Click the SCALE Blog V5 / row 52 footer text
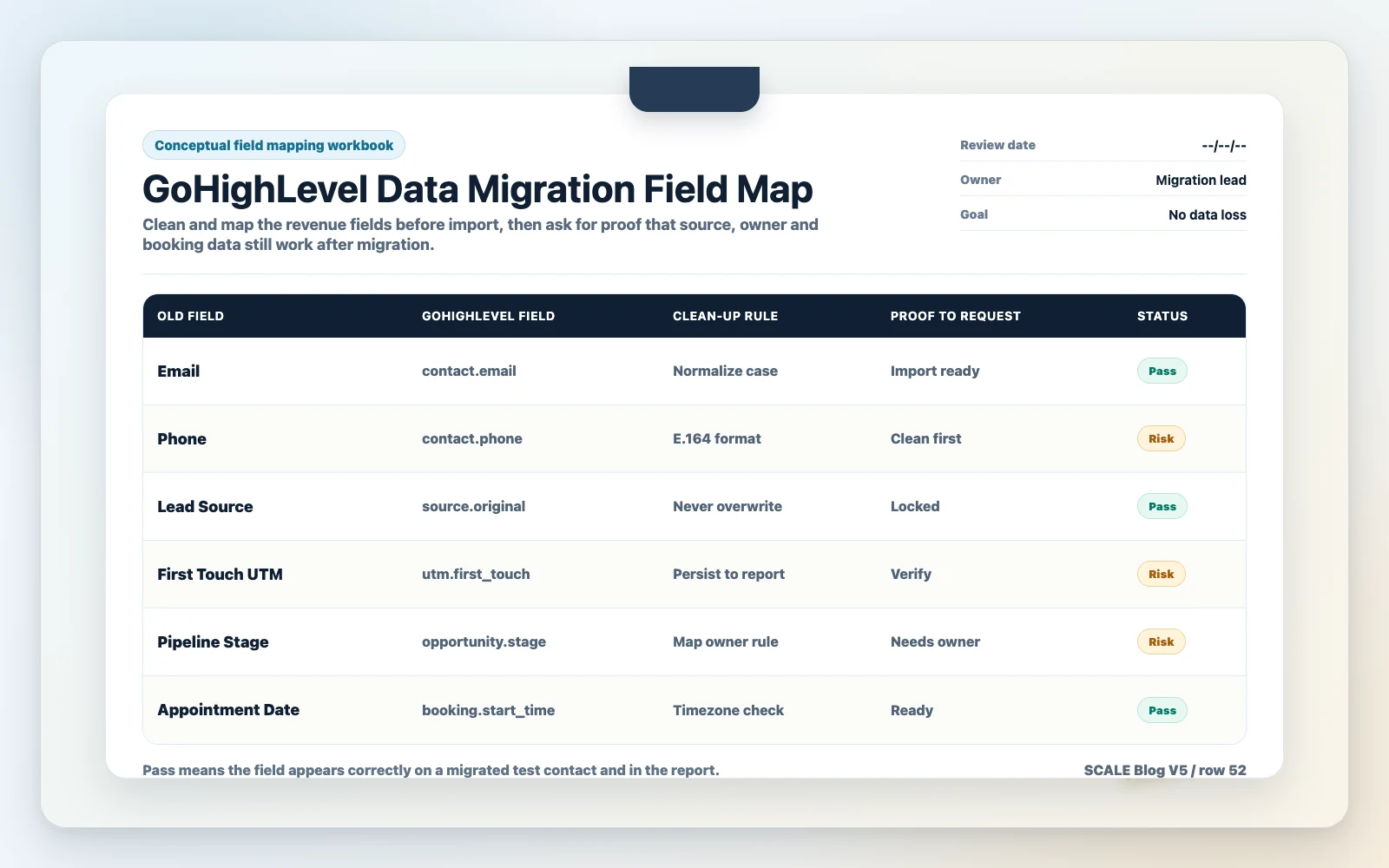 [x=1165, y=770]
